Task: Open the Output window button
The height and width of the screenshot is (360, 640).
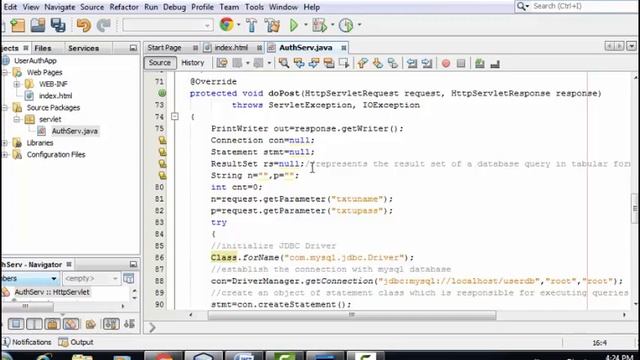Action: point(76,342)
